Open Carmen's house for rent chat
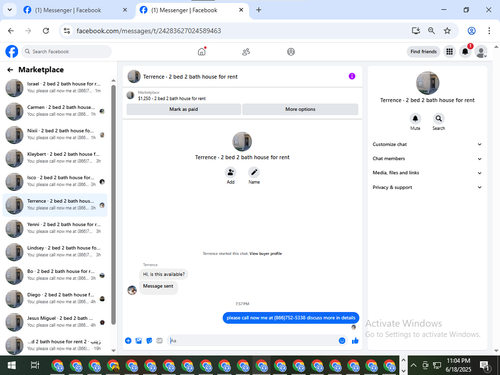Image resolution: width=500 pixels, height=375 pixels. 55,111
